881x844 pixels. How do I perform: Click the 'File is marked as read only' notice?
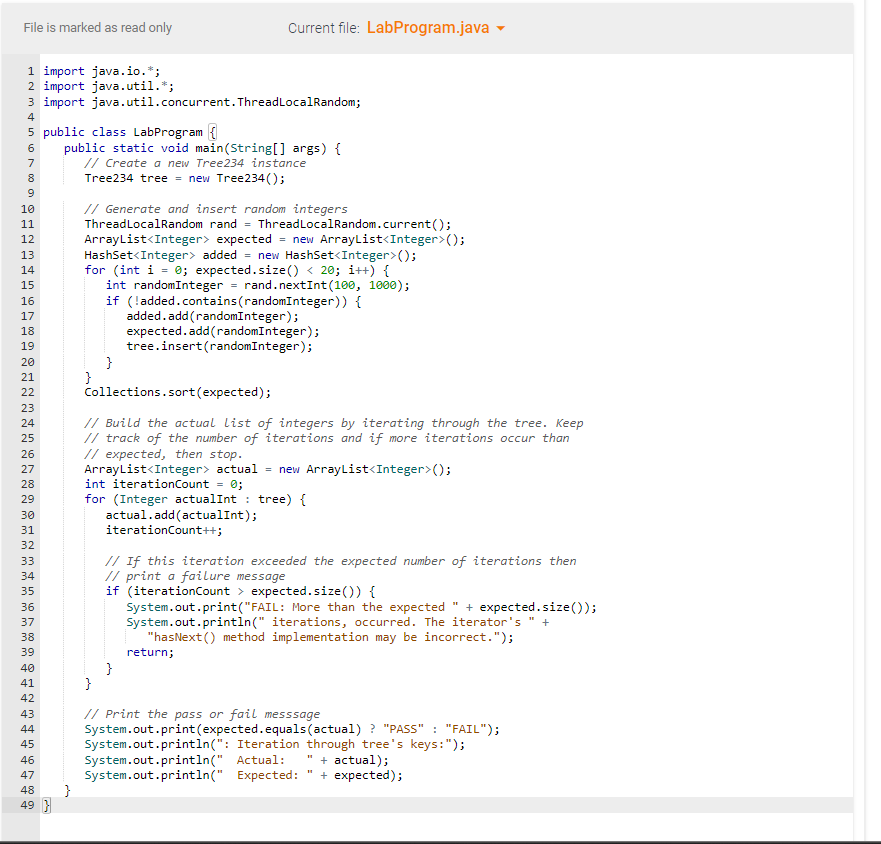click(97, 28)
